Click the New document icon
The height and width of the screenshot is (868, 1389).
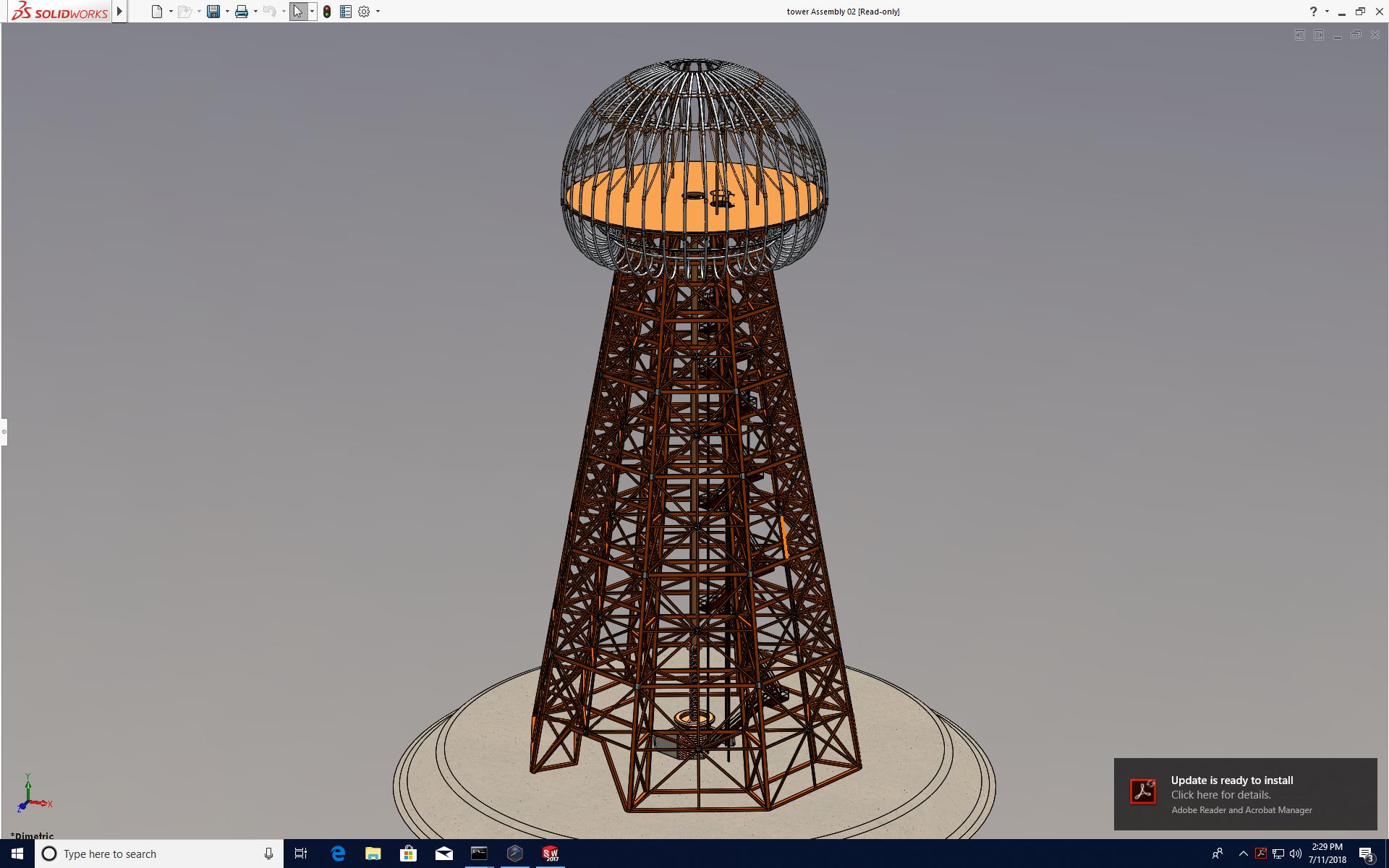click(x=156, y=12)
